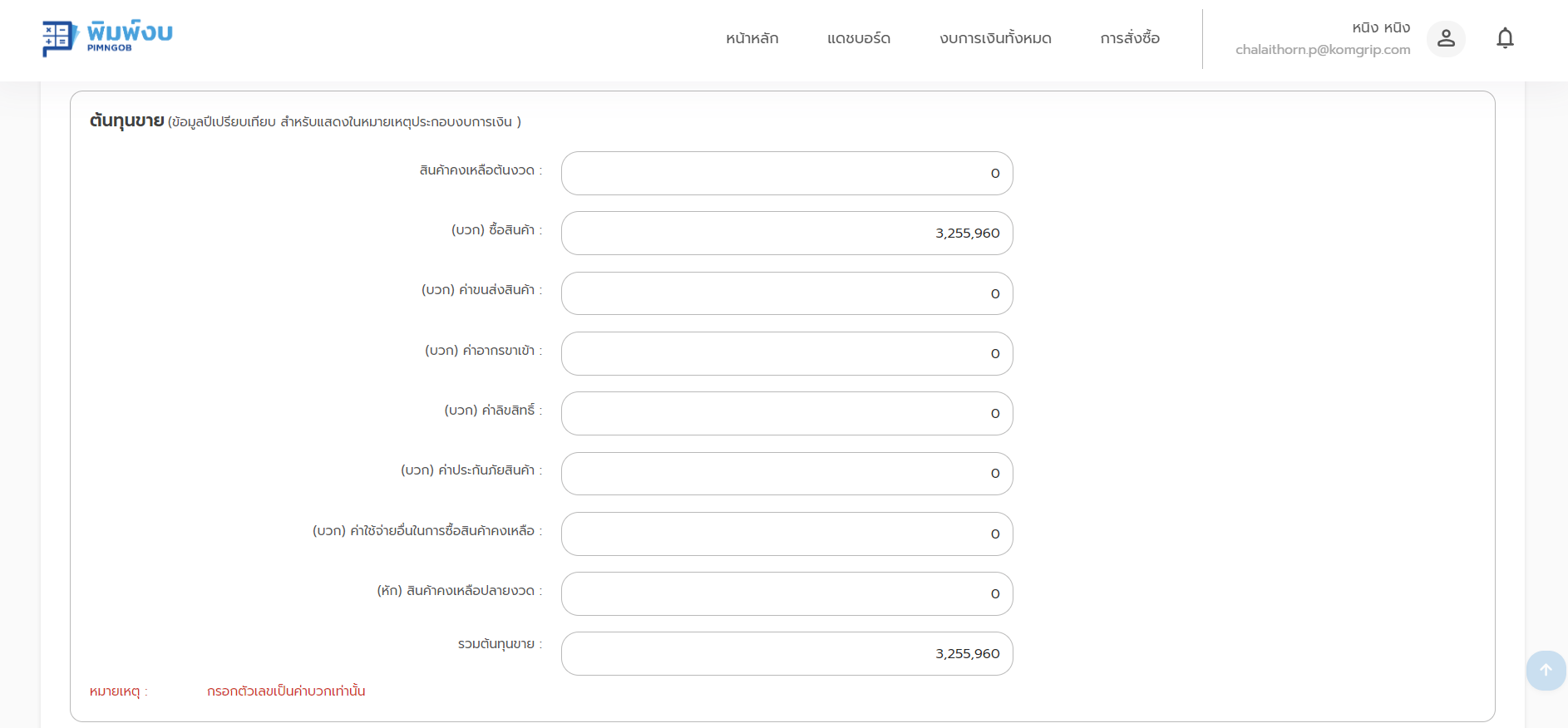
Task: Click the ต้นทุนขาย section heading
Action: coord(126,121)
